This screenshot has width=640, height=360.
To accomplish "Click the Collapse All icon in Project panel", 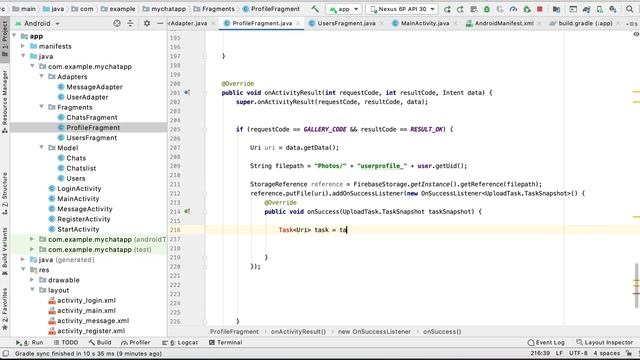I will (130, 23).
